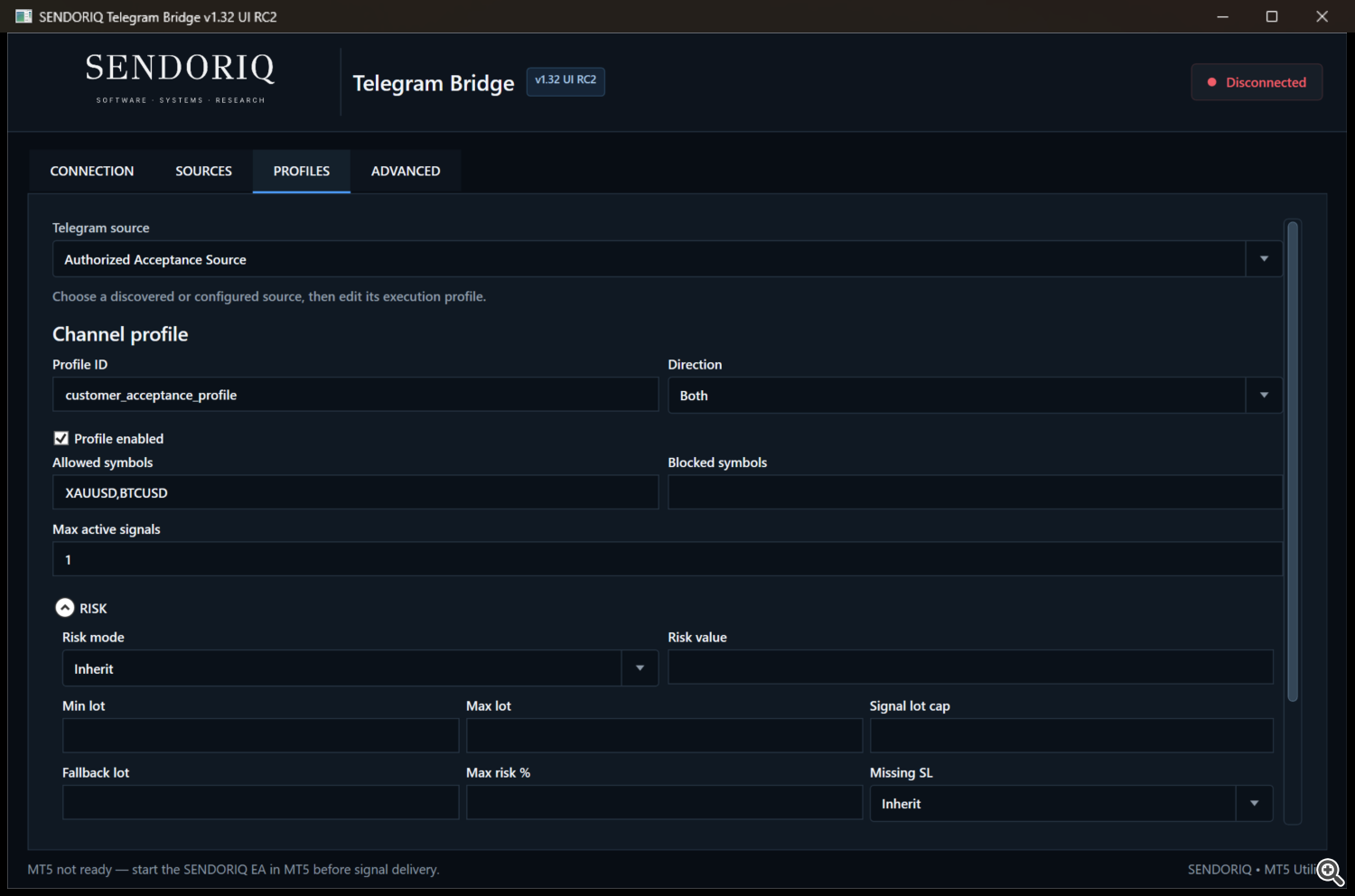
Task: Select the PROFILES tab
Action: (x=302, y=171)
